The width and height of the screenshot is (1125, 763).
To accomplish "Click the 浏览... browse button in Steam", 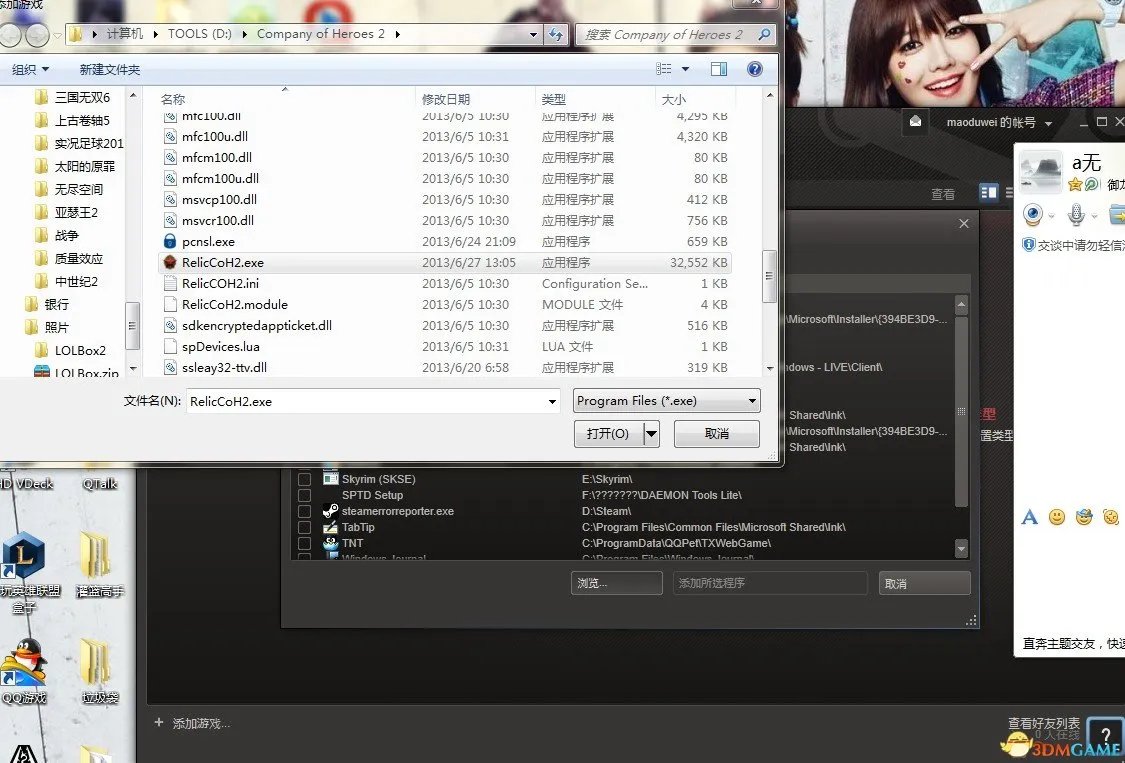I will [x=616, y=583].
